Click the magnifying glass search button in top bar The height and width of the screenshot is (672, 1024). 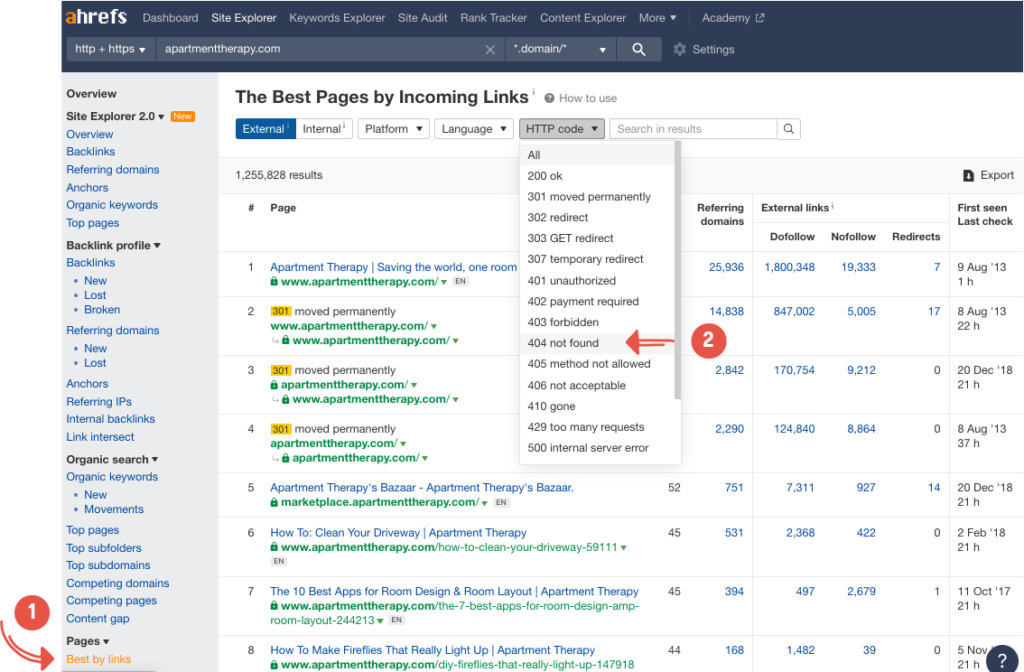click(x=638, y=49)
